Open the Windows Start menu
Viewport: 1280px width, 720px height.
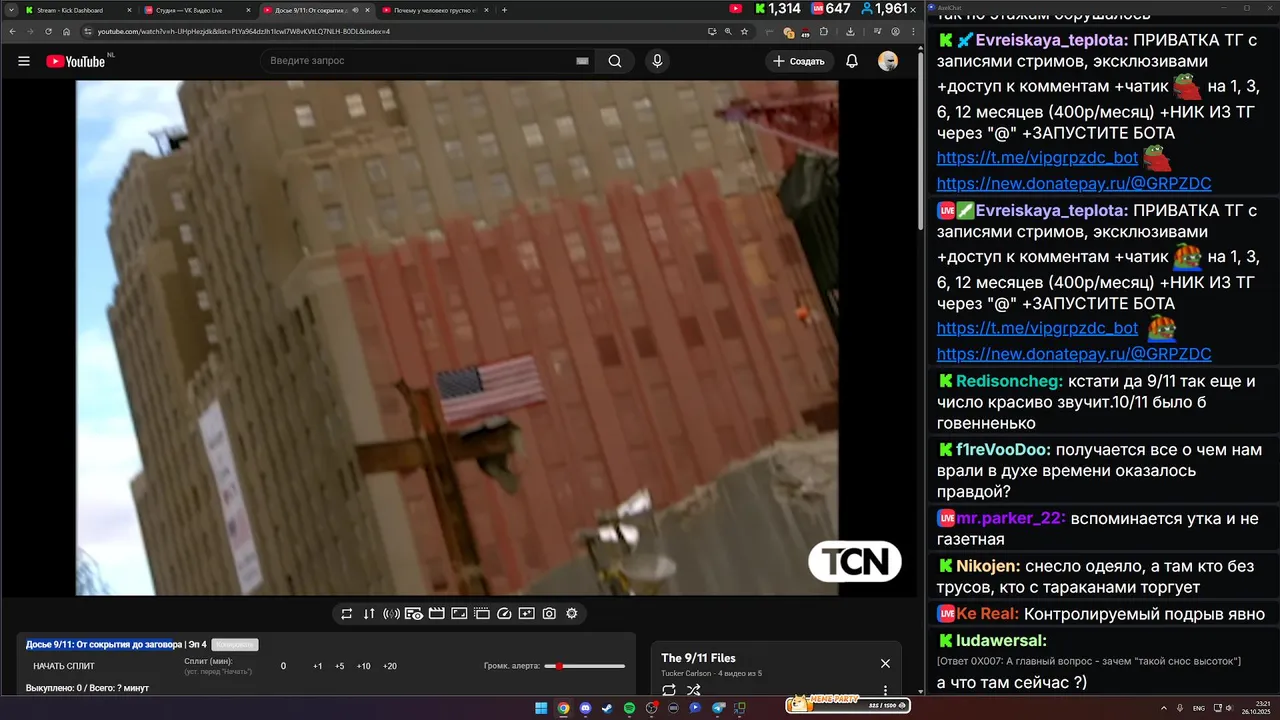click(541, 708)
